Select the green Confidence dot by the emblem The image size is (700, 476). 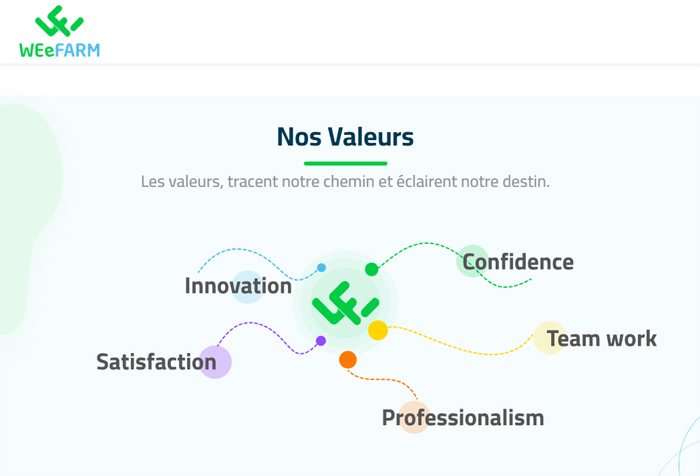pyautogui.click(x=371, y=269)
